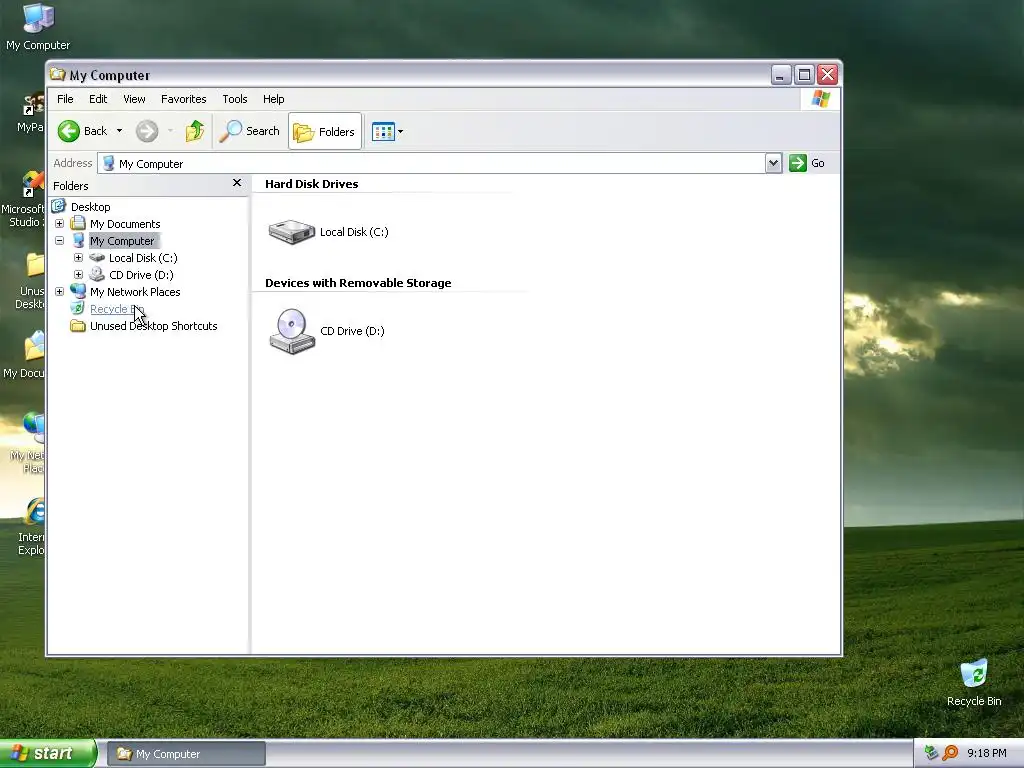The height and width of the screenshot is (768, 1024).
Task: Minimize the My Computer window
Action: pos(780,75)
